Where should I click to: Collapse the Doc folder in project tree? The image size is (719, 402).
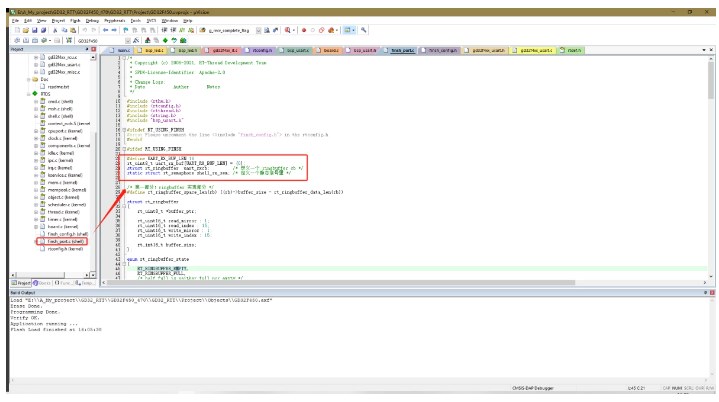28,79
